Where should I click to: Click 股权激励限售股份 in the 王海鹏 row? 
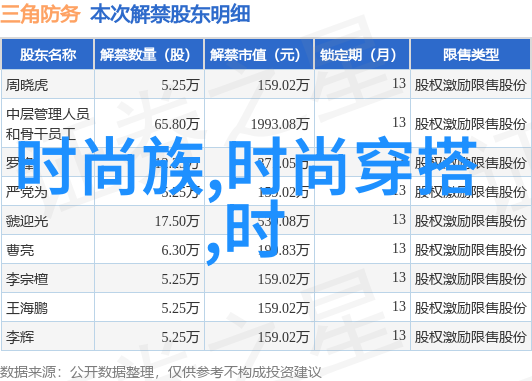pyautogui.click(x=470, y=308)
